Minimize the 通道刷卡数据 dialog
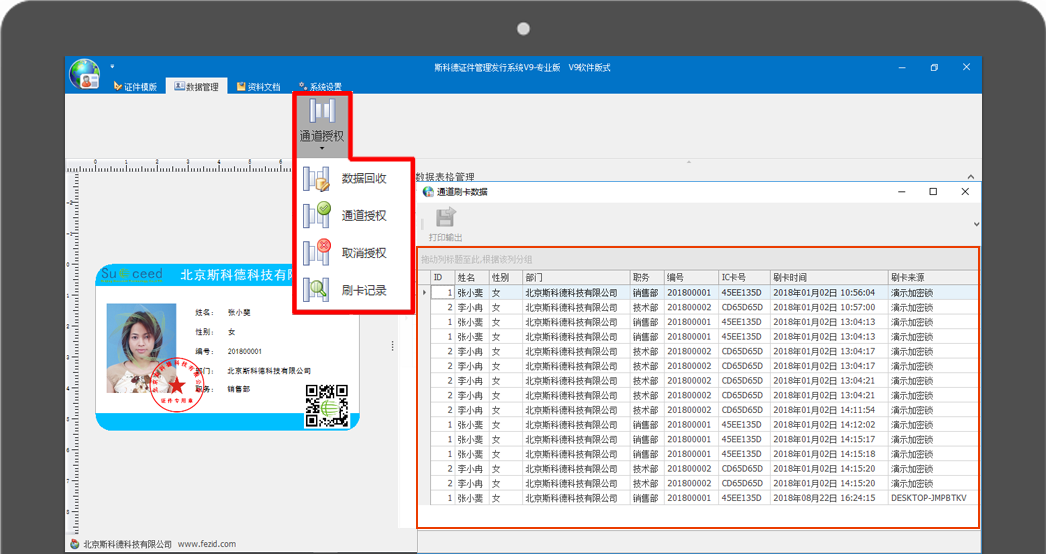This screenshot has width=1046, height=554. [902, 192]
